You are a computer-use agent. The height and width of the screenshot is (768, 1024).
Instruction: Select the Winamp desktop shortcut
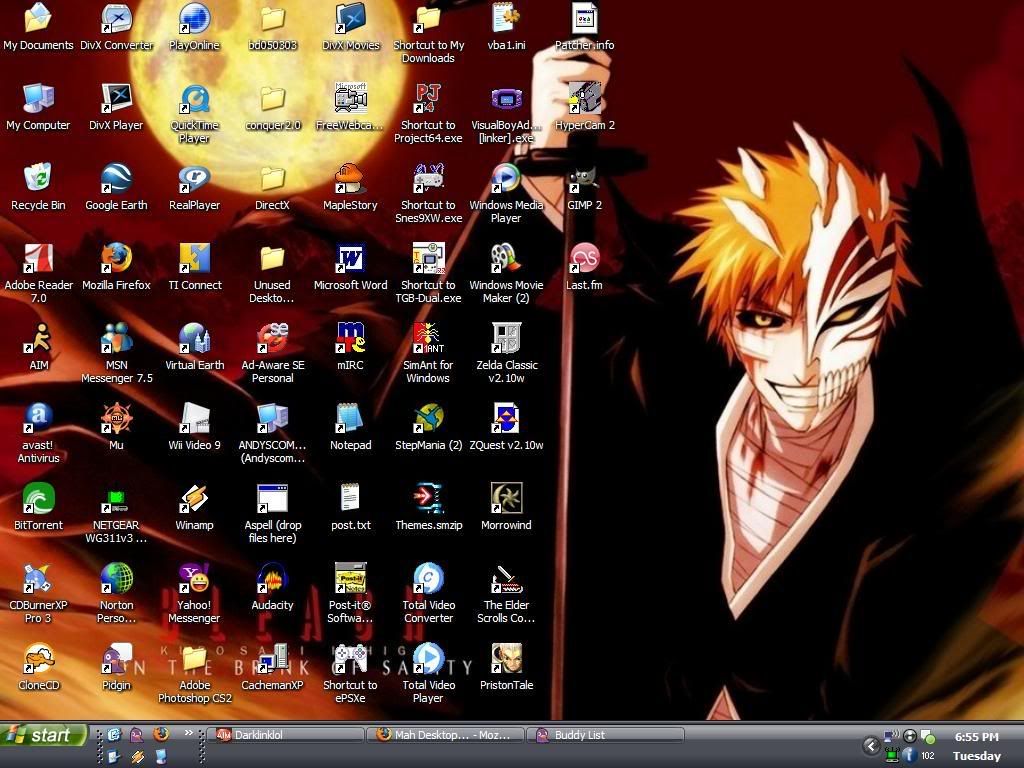(x=194, y=507)
